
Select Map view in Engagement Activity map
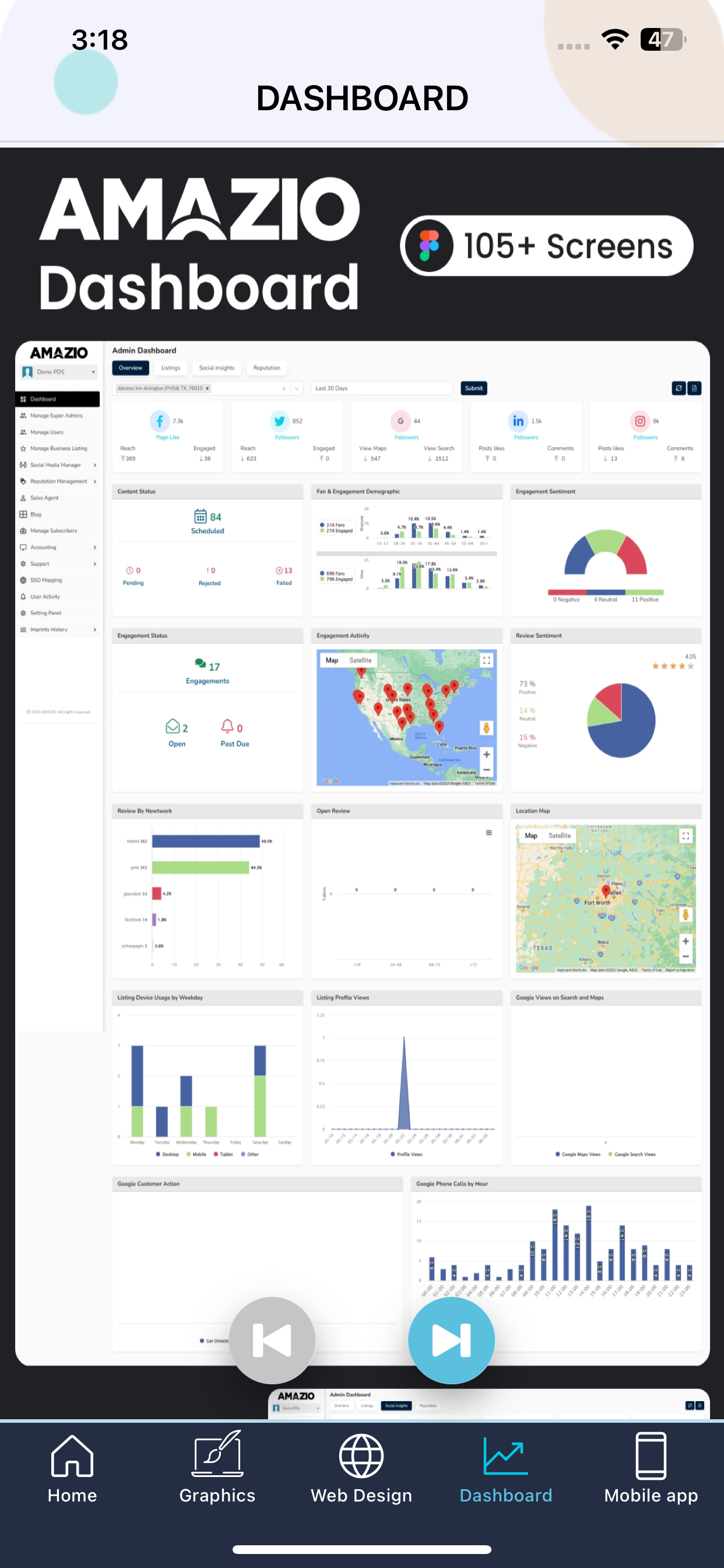(x=332, y=660)
